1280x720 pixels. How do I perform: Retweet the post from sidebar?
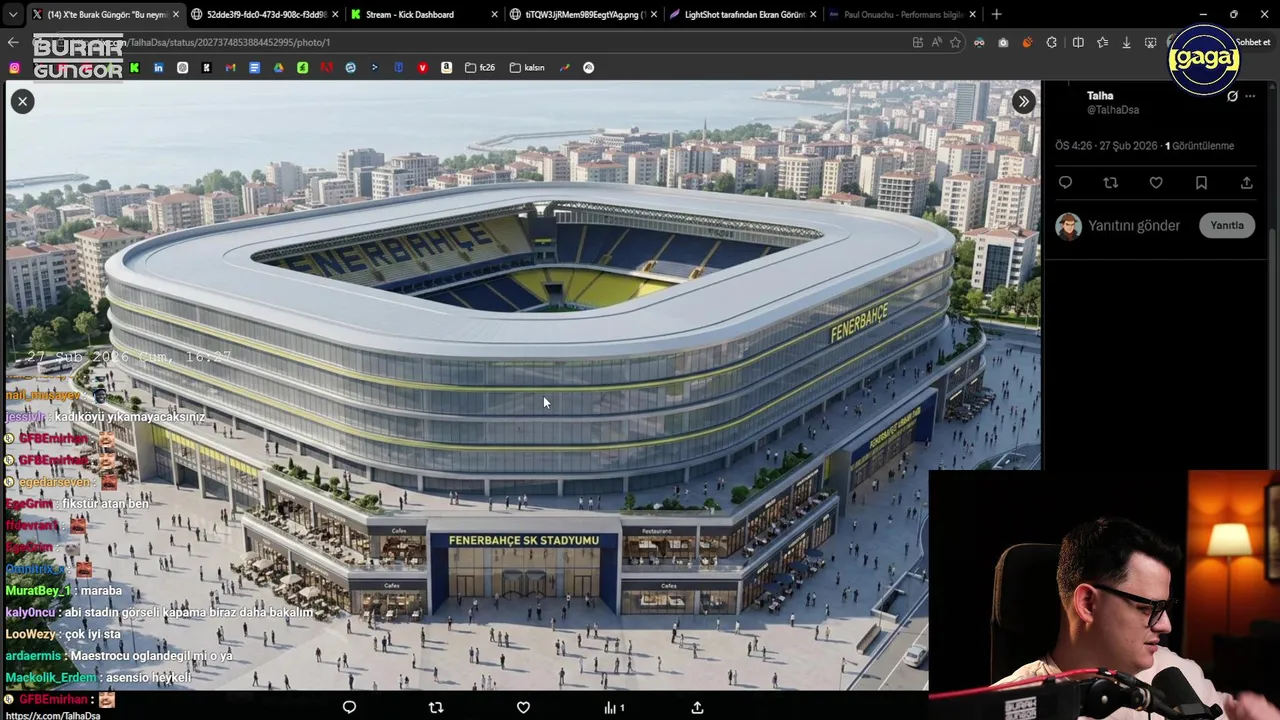point(1110,183)
